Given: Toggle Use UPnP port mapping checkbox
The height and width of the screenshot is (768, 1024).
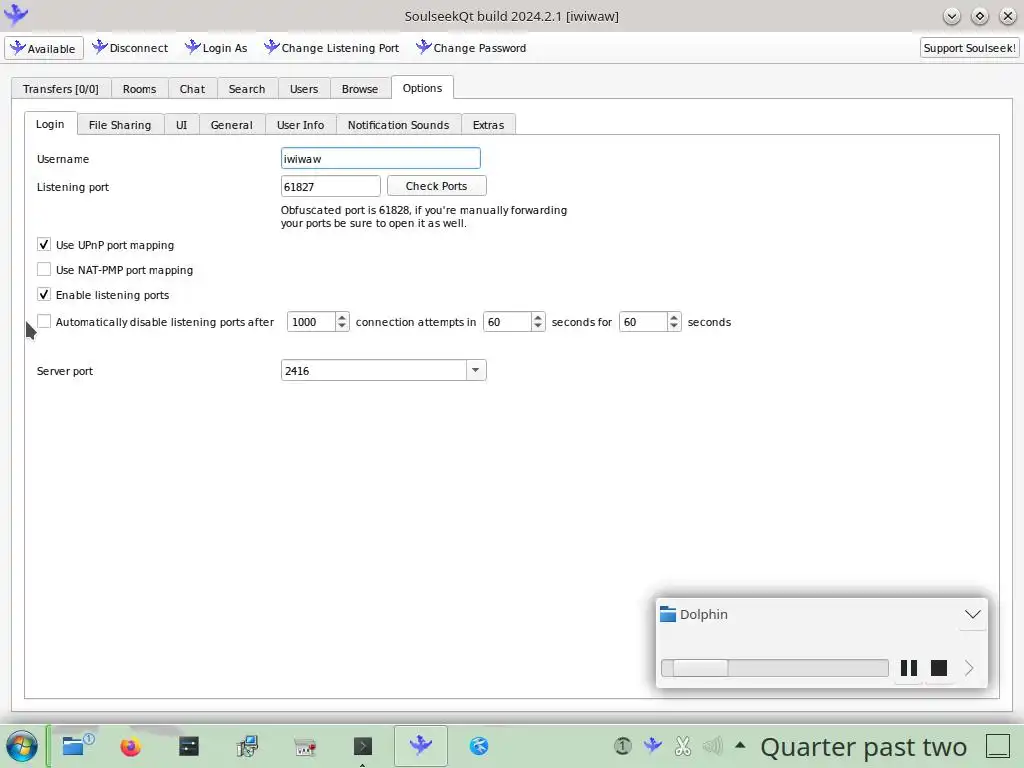Looking at the screenshot, I should (44, 244).
